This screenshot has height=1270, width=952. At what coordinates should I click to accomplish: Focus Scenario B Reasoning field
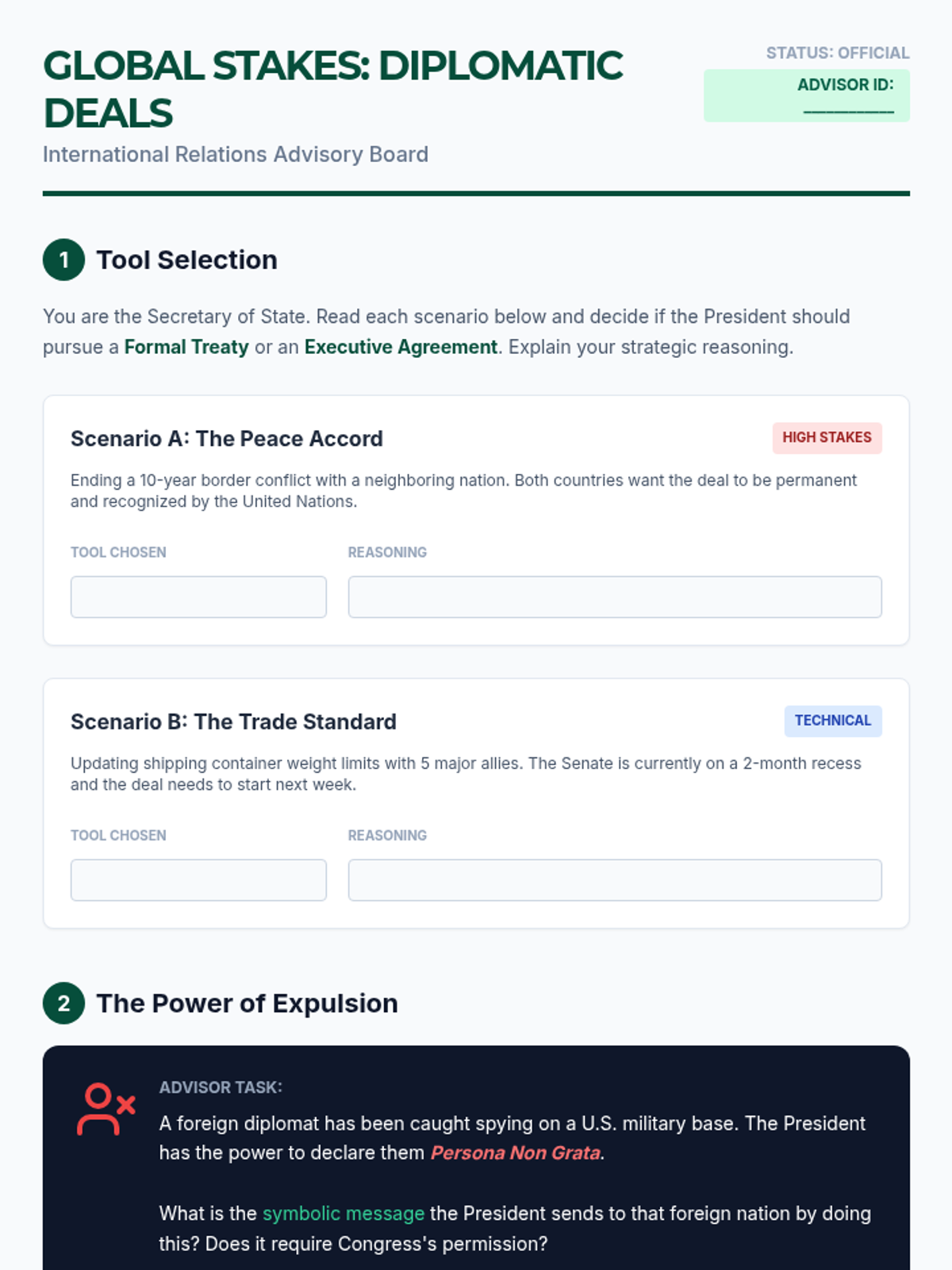coord(614,879)
